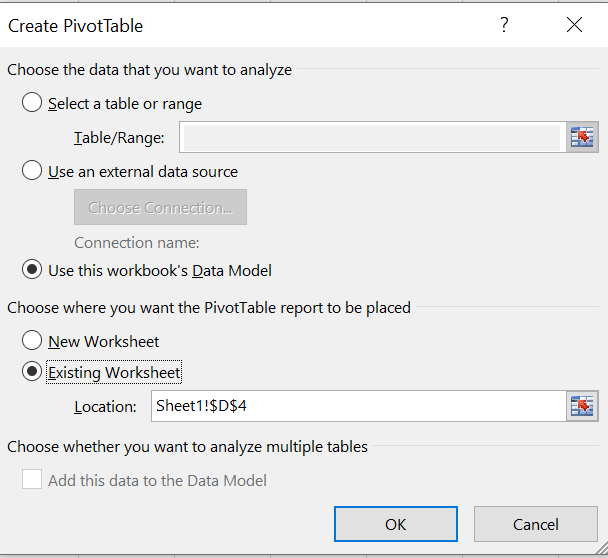
Task: Pick the New Worksheet radio button
Action: click(32, 341)
